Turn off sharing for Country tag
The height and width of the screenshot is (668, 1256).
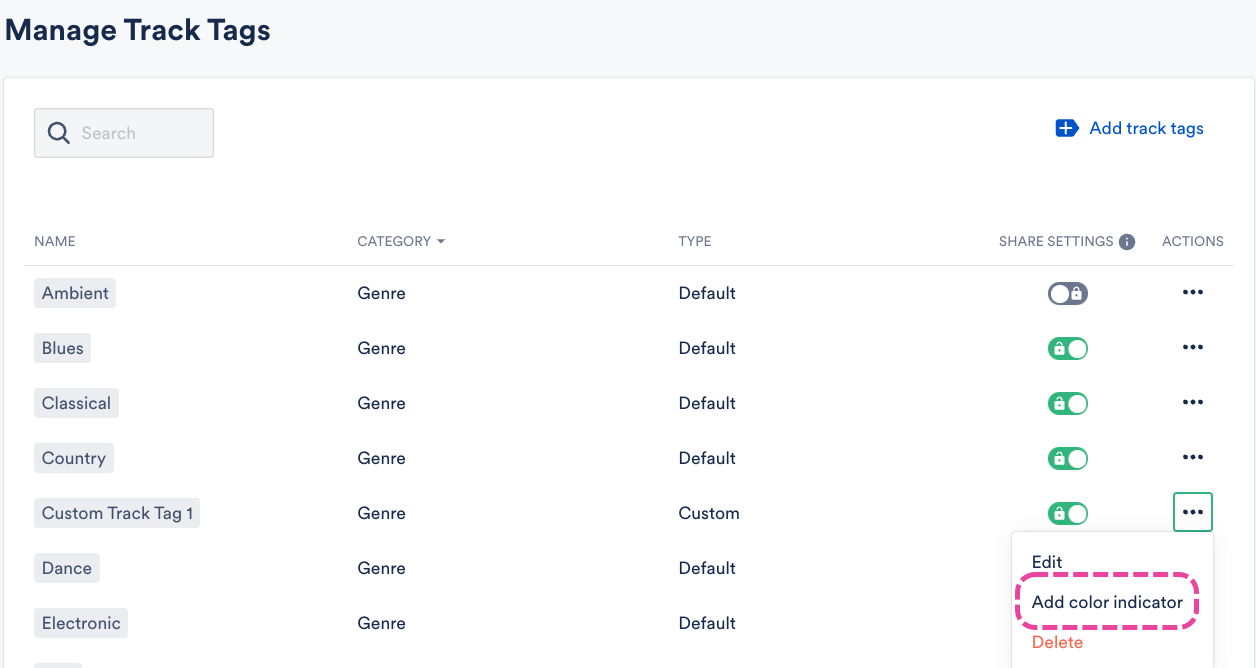coord(1067,459)
